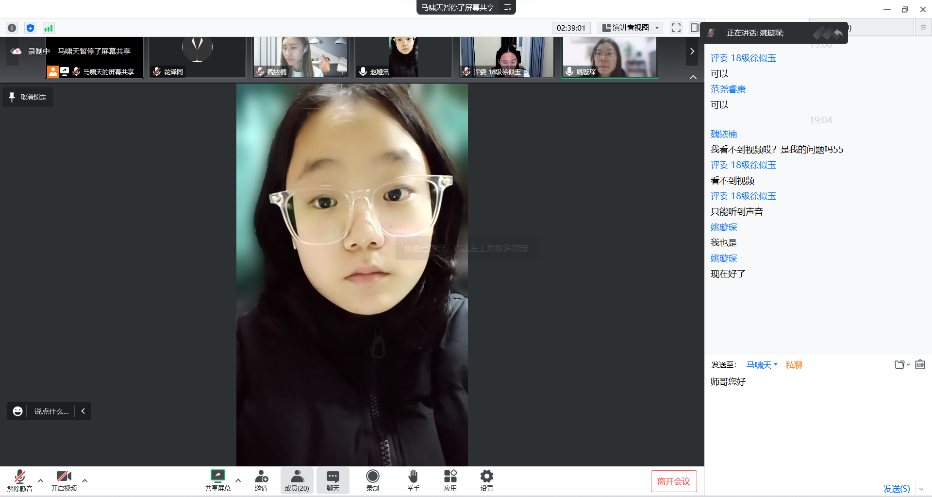Raise hand using the hand icon

[412, 477]
